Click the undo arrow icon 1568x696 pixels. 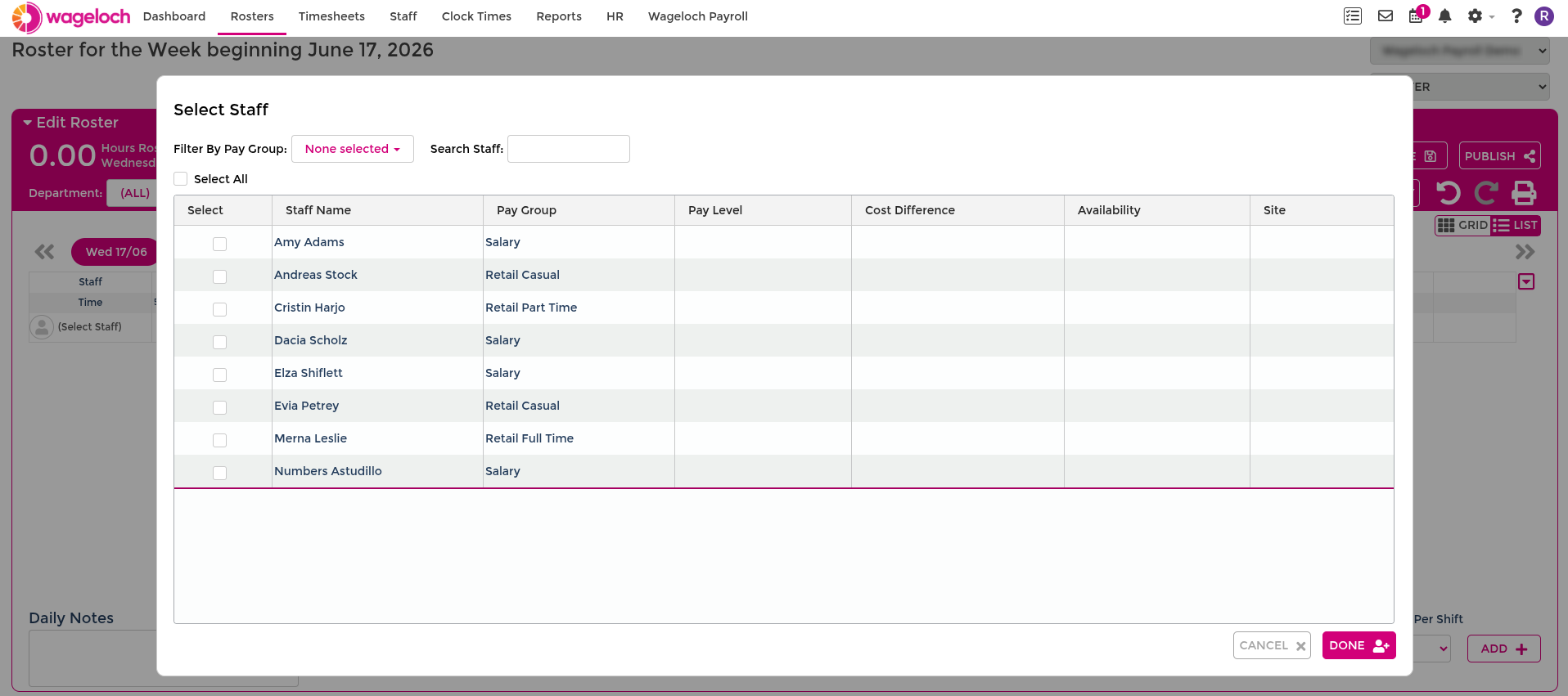coord(1449,193)
